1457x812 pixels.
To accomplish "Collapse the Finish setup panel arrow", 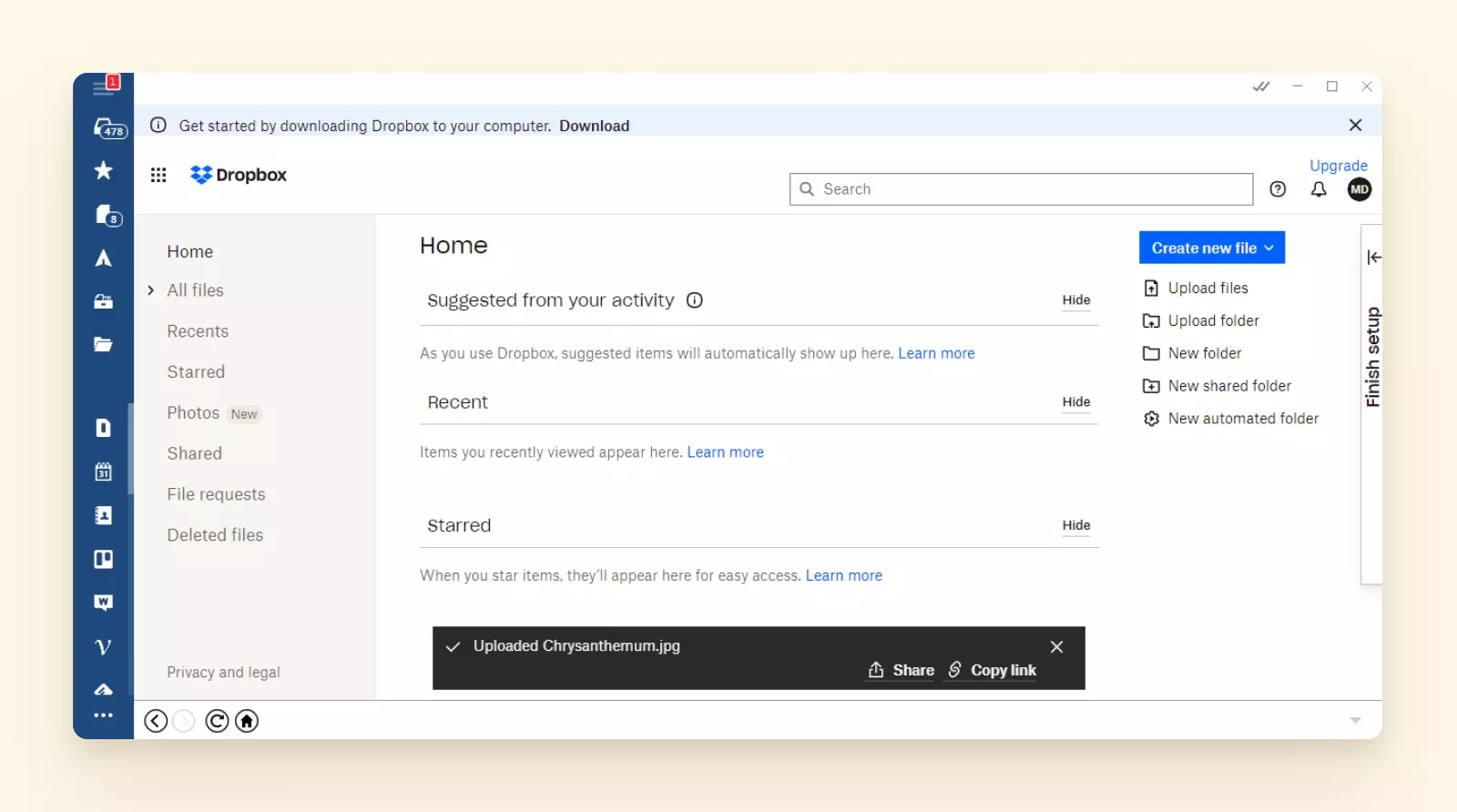I will 1374,258.
